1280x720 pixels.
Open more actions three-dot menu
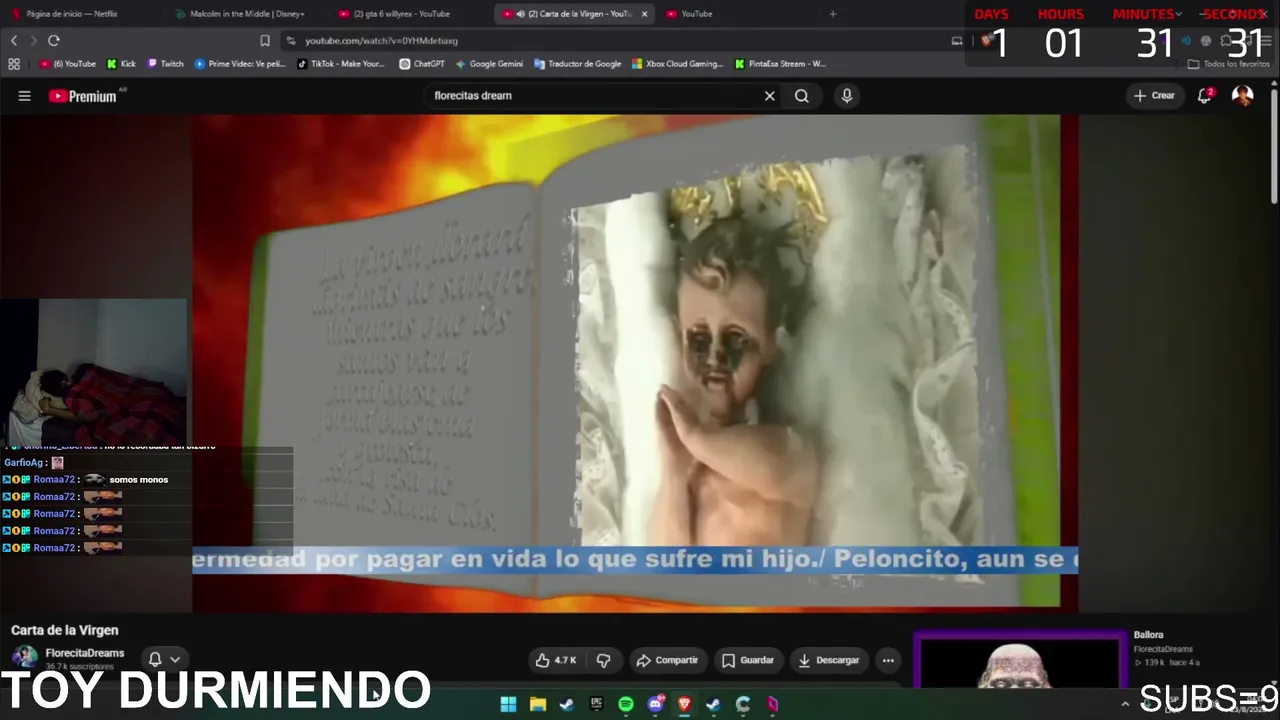tap(888, 660)
